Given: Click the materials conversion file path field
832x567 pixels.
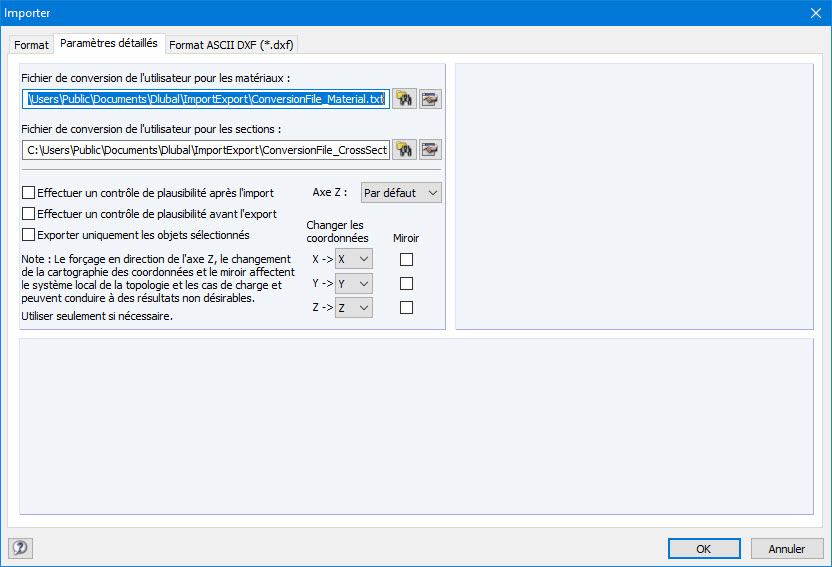Looking at the screenshot, I should [206, 99].
